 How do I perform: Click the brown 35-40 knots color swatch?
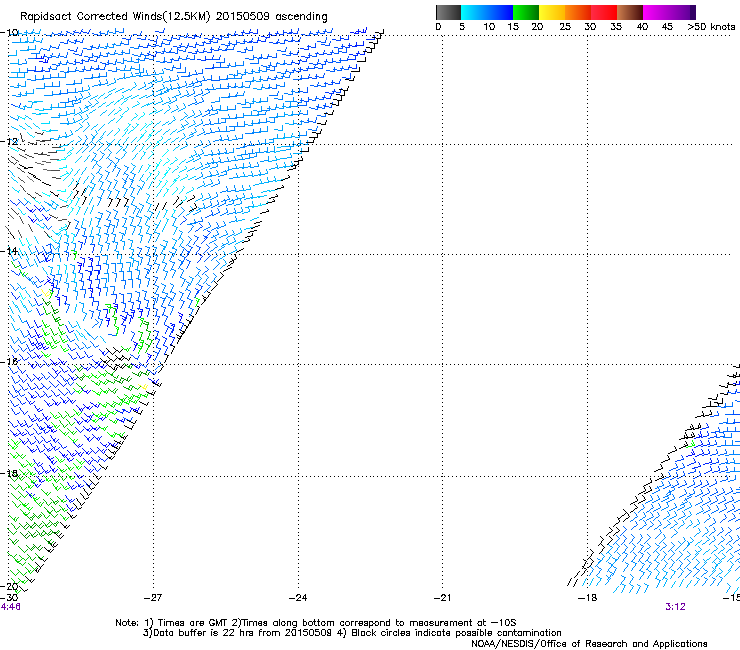pyautogui.click(x=630, y=12)
